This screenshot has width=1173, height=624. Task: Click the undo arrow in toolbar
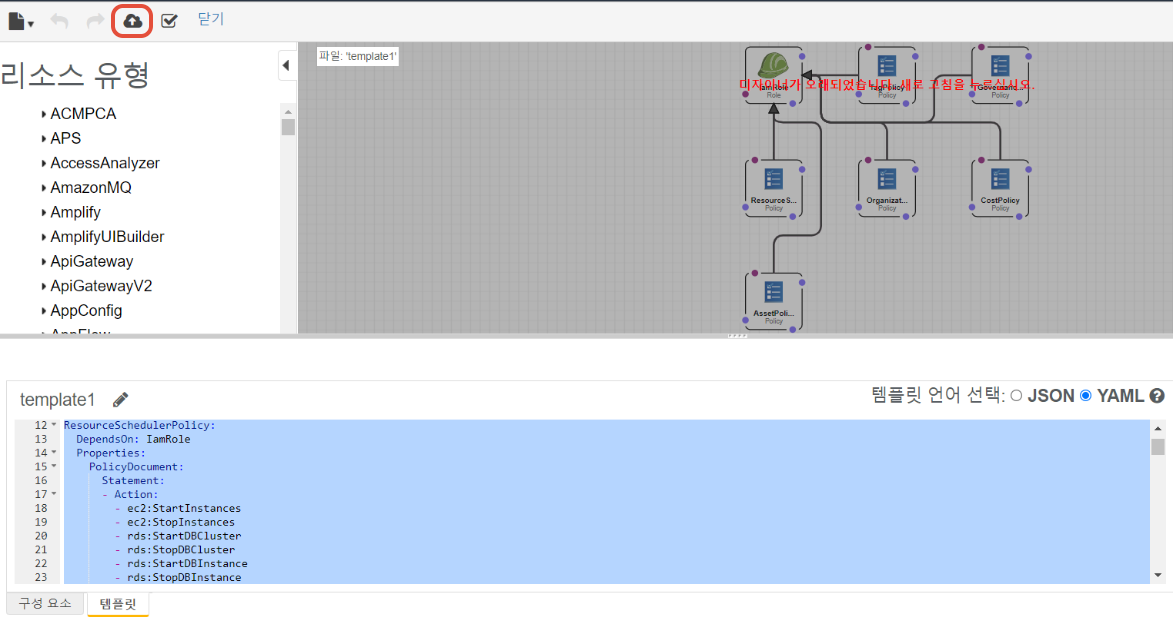click(59, 21)
